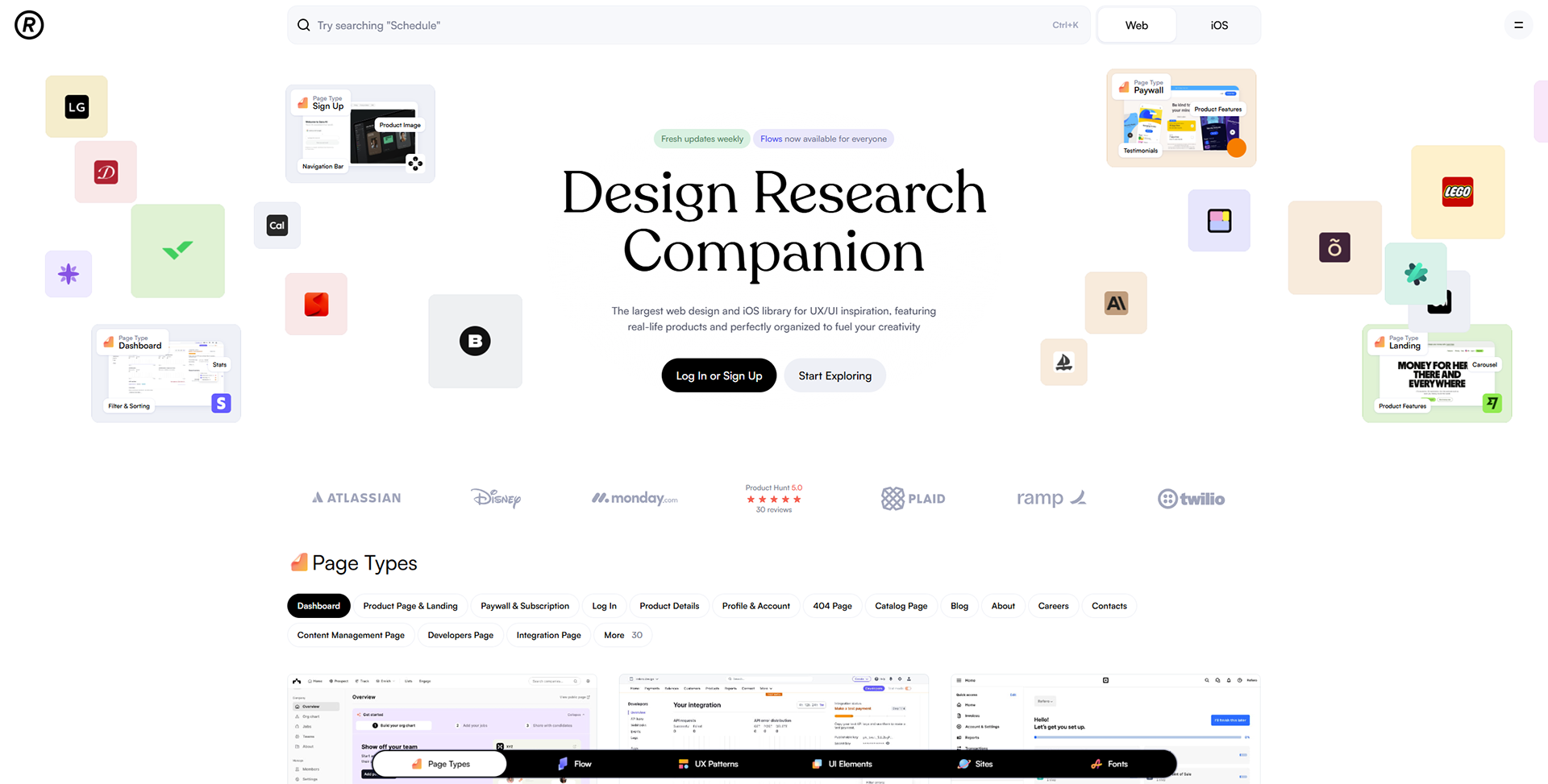The image size is (1548, 784).
Task: Click the purple asterisk app icon
Action: 69,274
